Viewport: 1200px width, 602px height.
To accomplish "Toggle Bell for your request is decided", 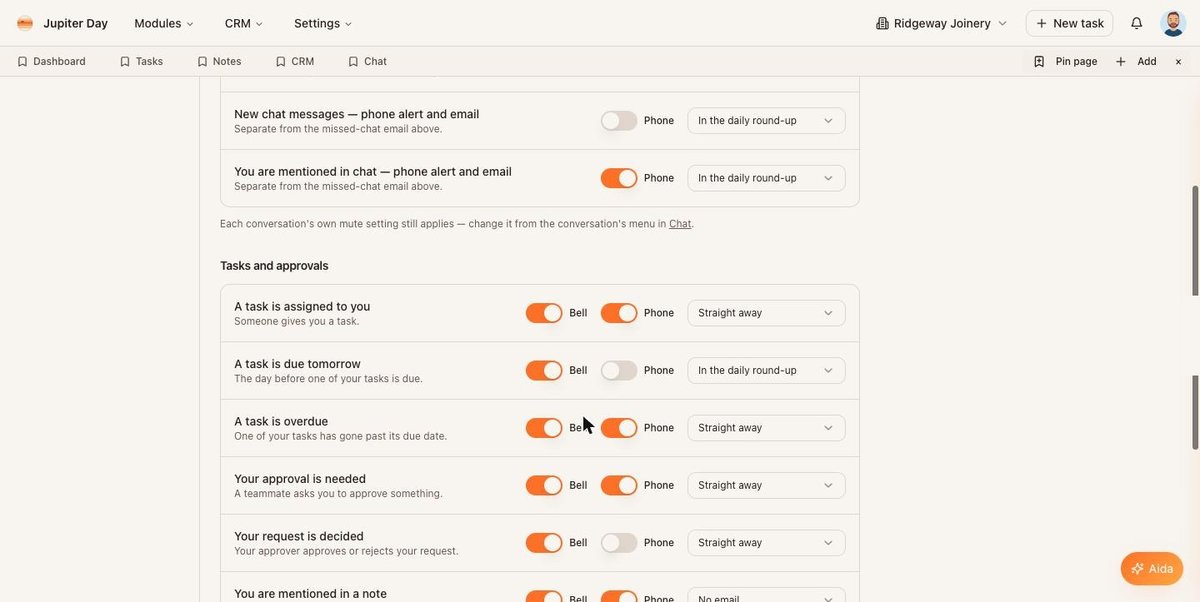I will point(544,543).
